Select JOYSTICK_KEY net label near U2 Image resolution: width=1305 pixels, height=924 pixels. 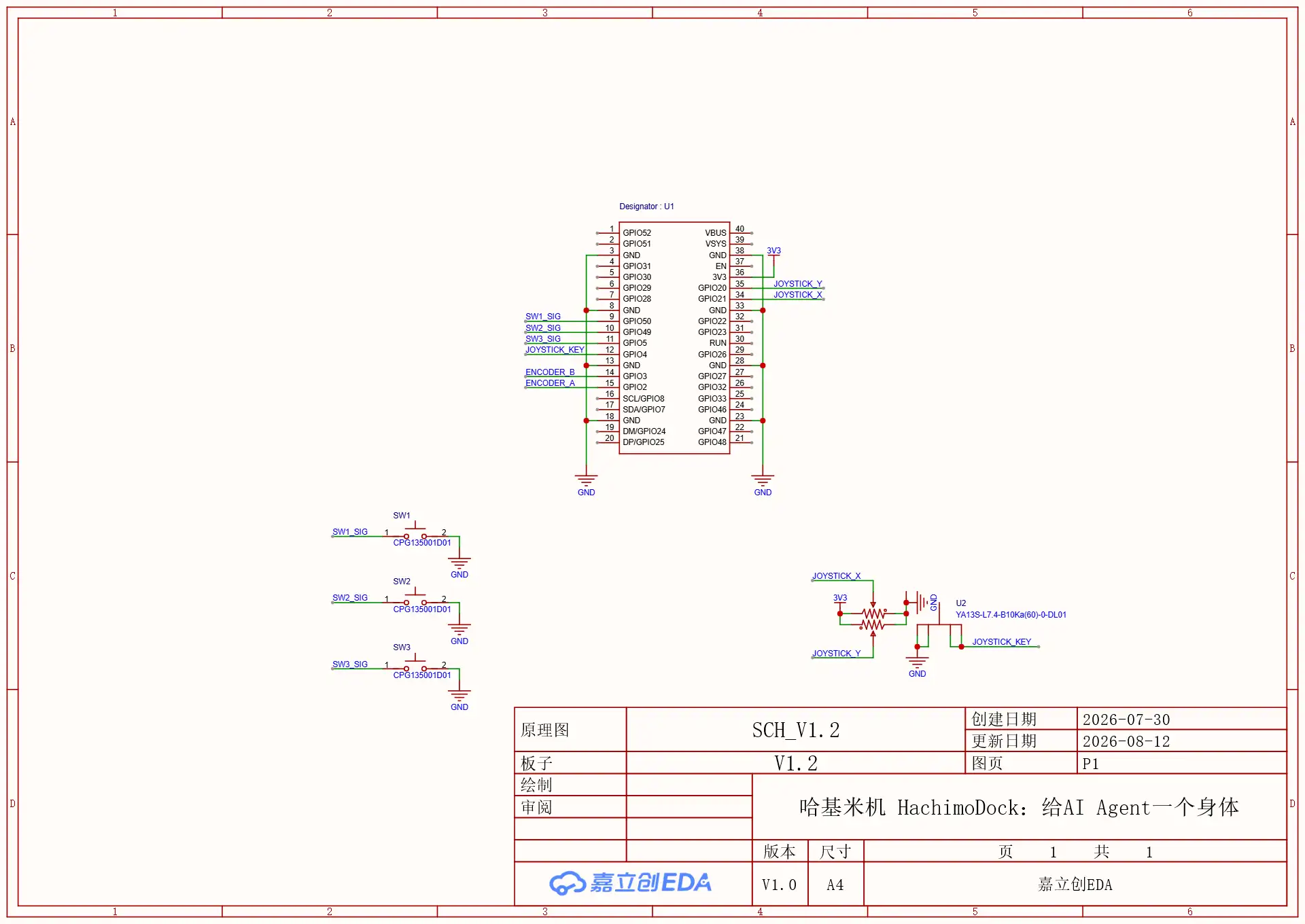point(1001,642)
